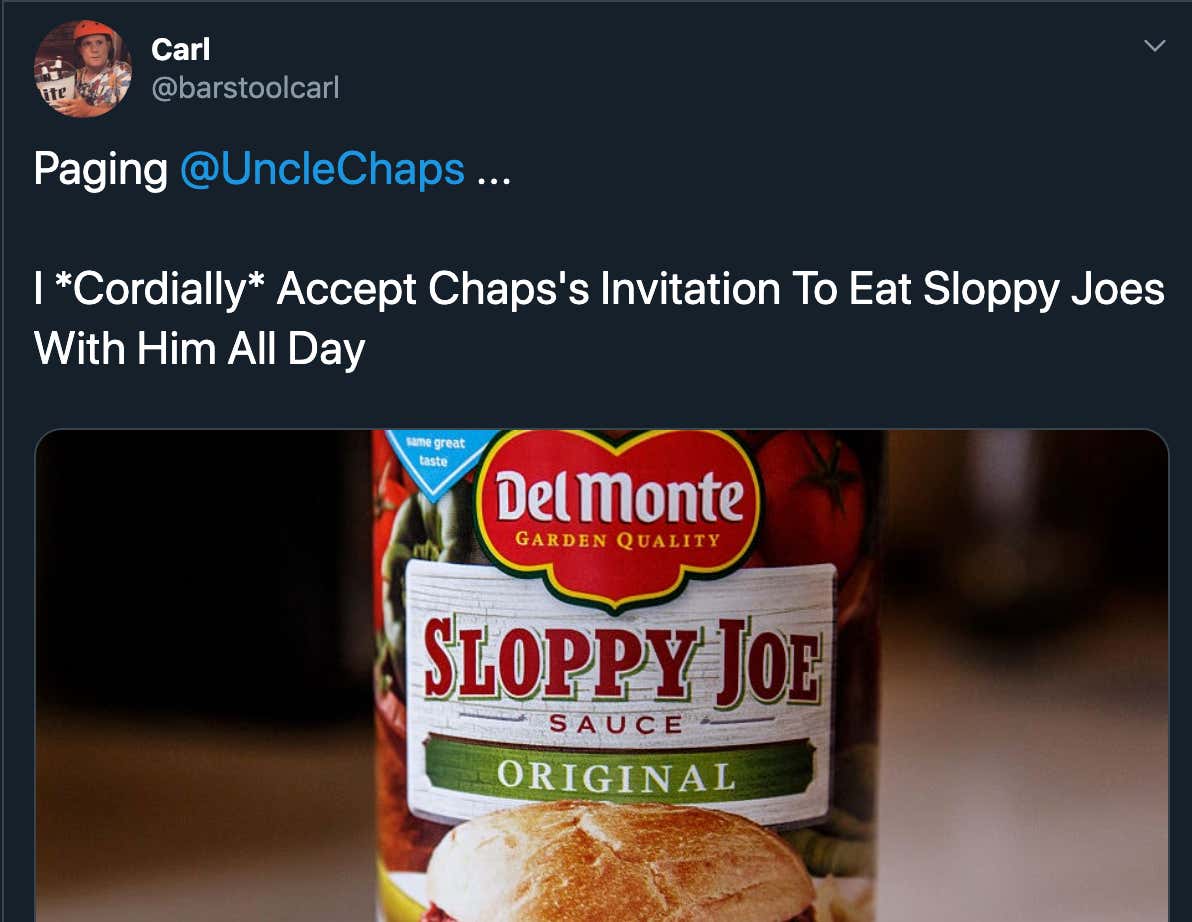Click the 'Cordially Accept' tweet sentence

599,290
